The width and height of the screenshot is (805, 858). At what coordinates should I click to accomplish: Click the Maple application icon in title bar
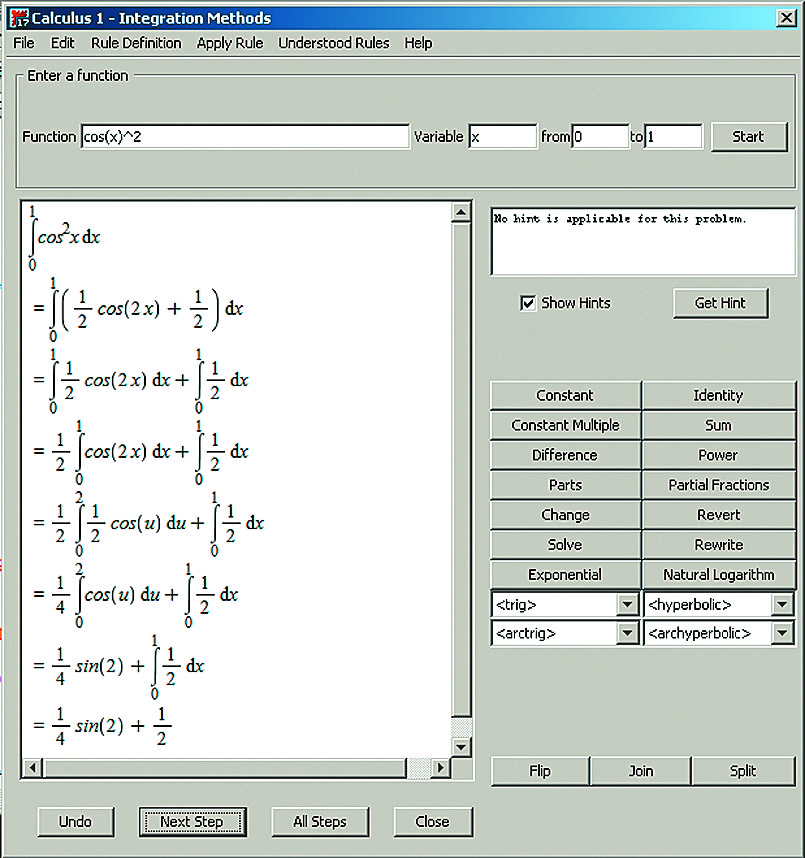click(x=18, y=18)
